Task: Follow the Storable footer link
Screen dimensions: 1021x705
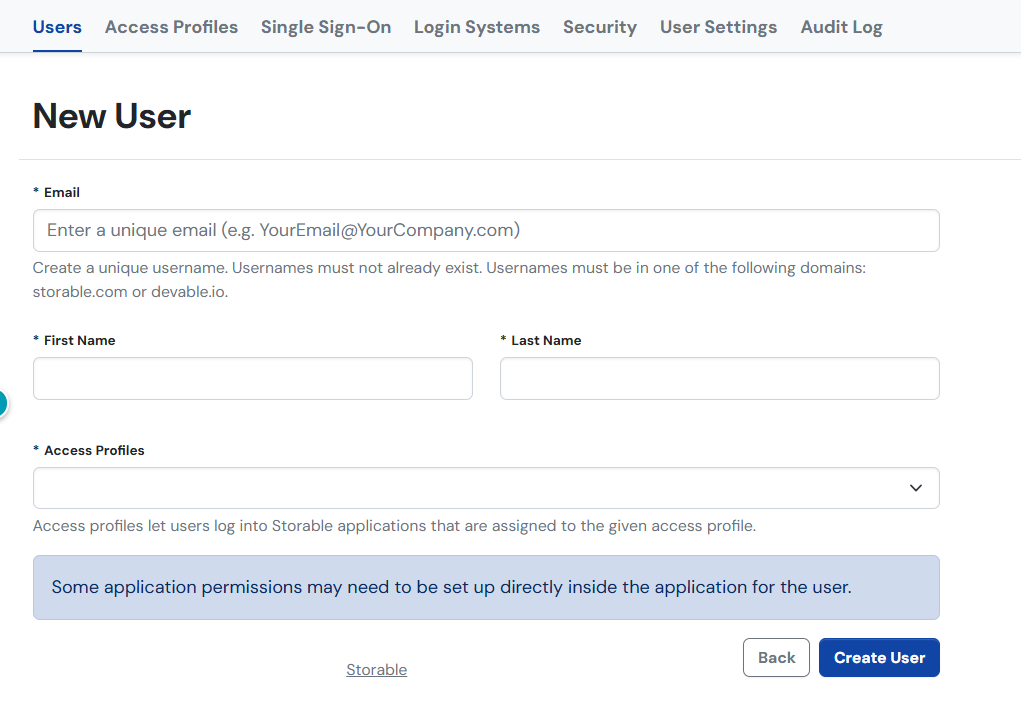Action: point(376,670)
